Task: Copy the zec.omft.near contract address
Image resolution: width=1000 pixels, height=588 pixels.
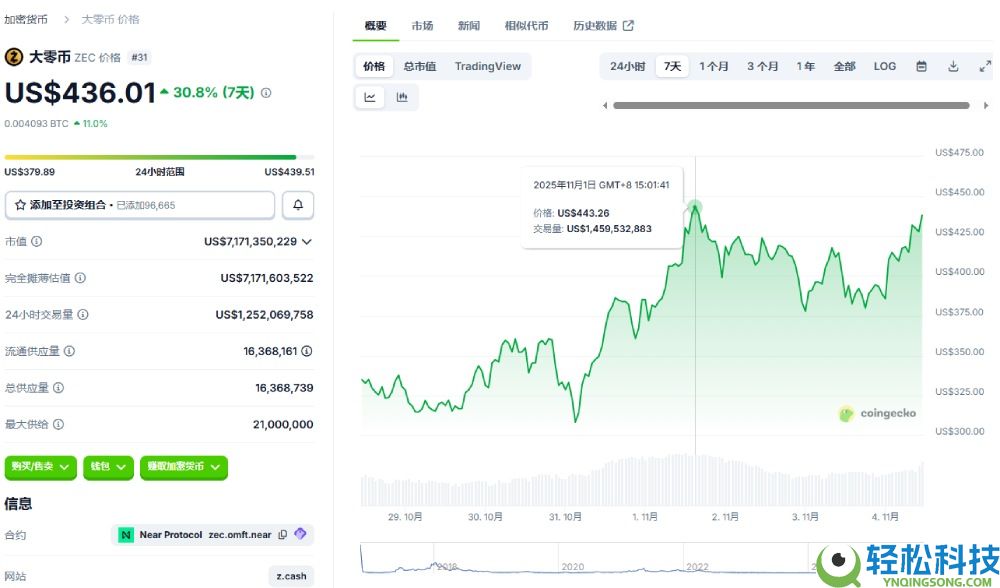Action: click(283, 534)
